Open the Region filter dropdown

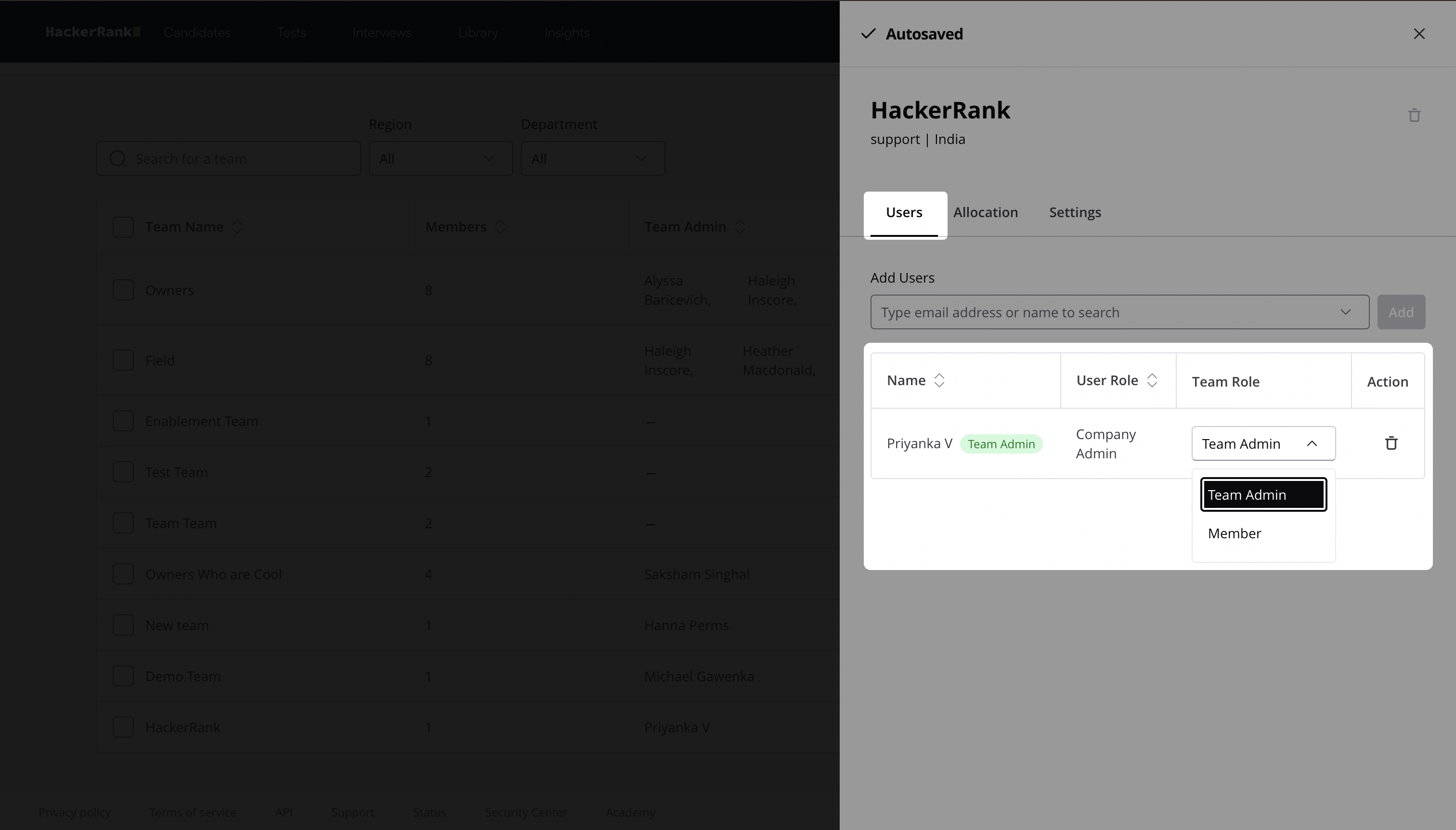pyautogui.click(x=440, y=159)
